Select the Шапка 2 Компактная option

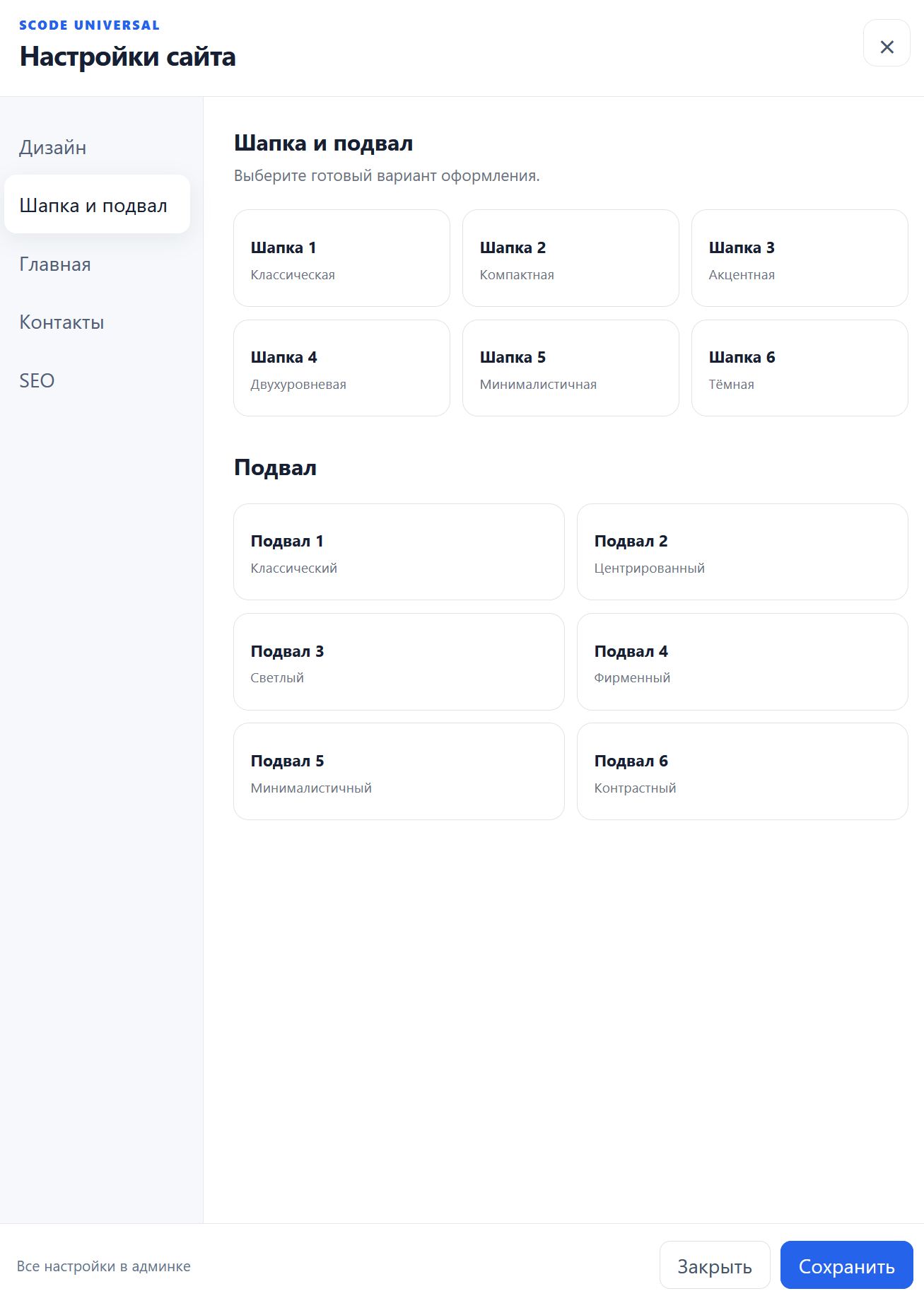(x=571, y=258)
